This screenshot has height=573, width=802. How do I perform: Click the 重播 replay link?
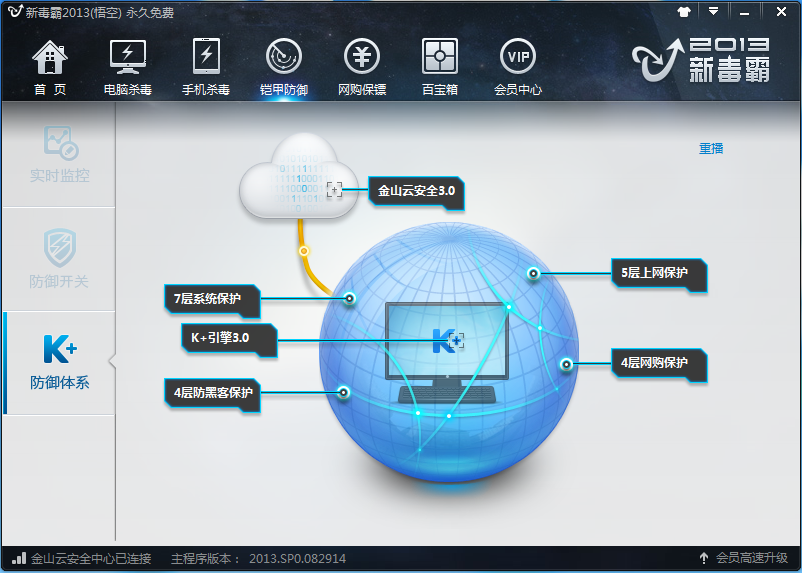pyautogui.click(x=711, y=149)
